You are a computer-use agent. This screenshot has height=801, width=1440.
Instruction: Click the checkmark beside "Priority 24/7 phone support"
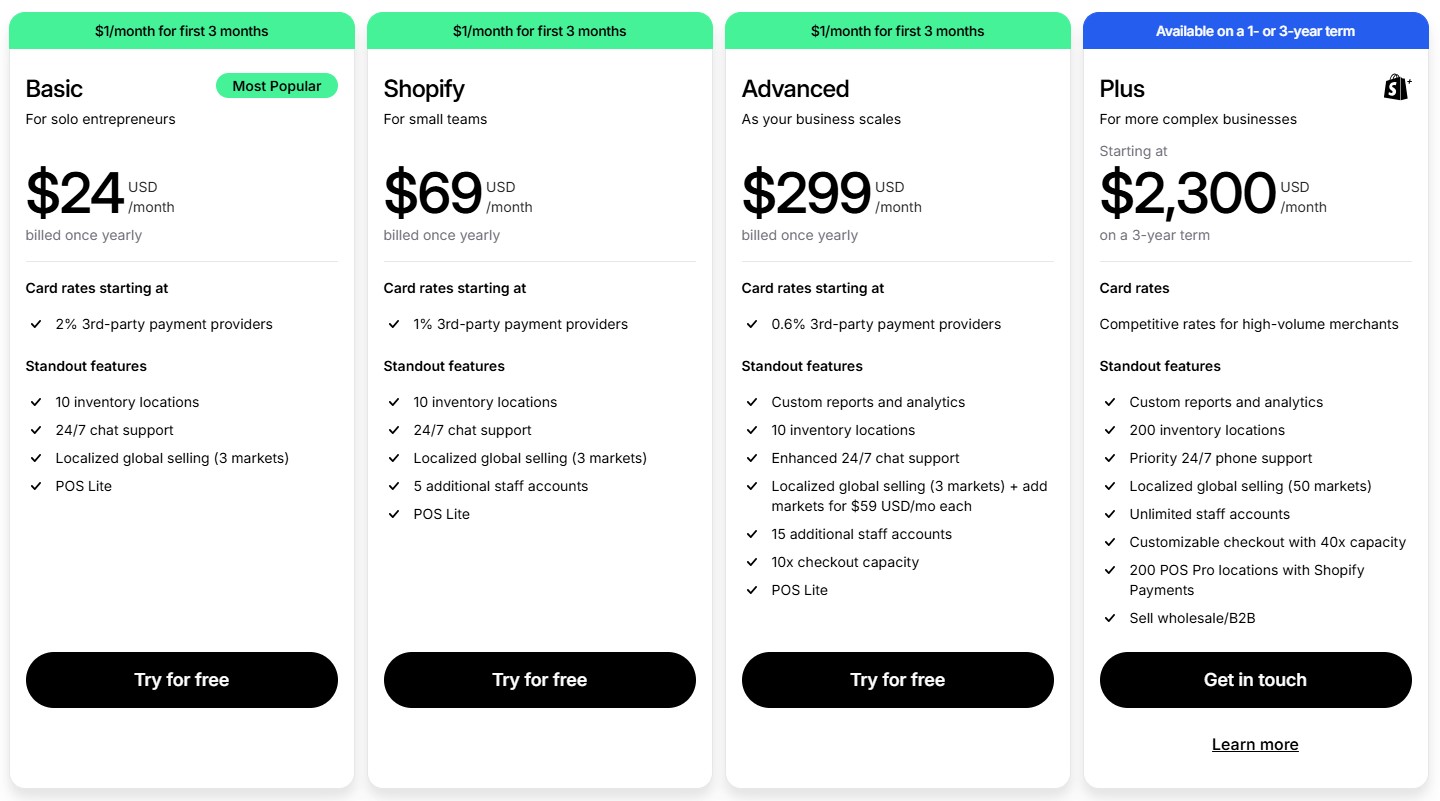(x=1109, y=458)
